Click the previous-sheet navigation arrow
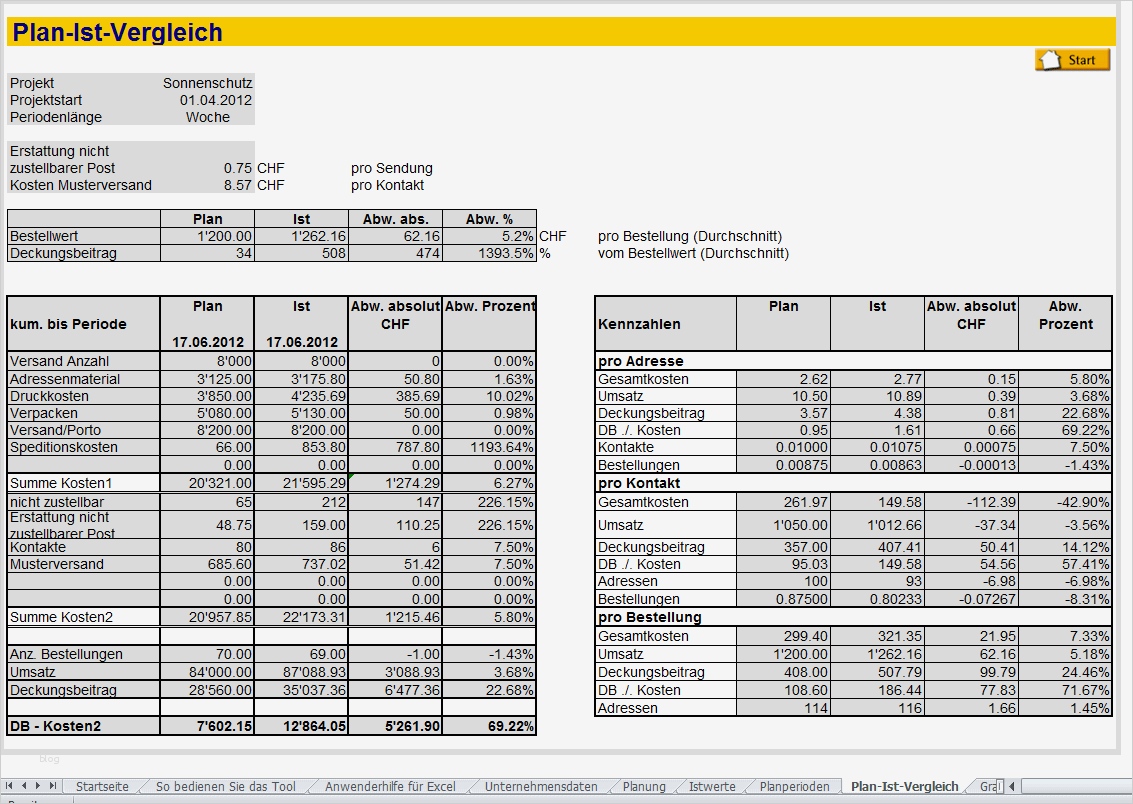Viewport: 1133px width, 804px height. point(24,786)
